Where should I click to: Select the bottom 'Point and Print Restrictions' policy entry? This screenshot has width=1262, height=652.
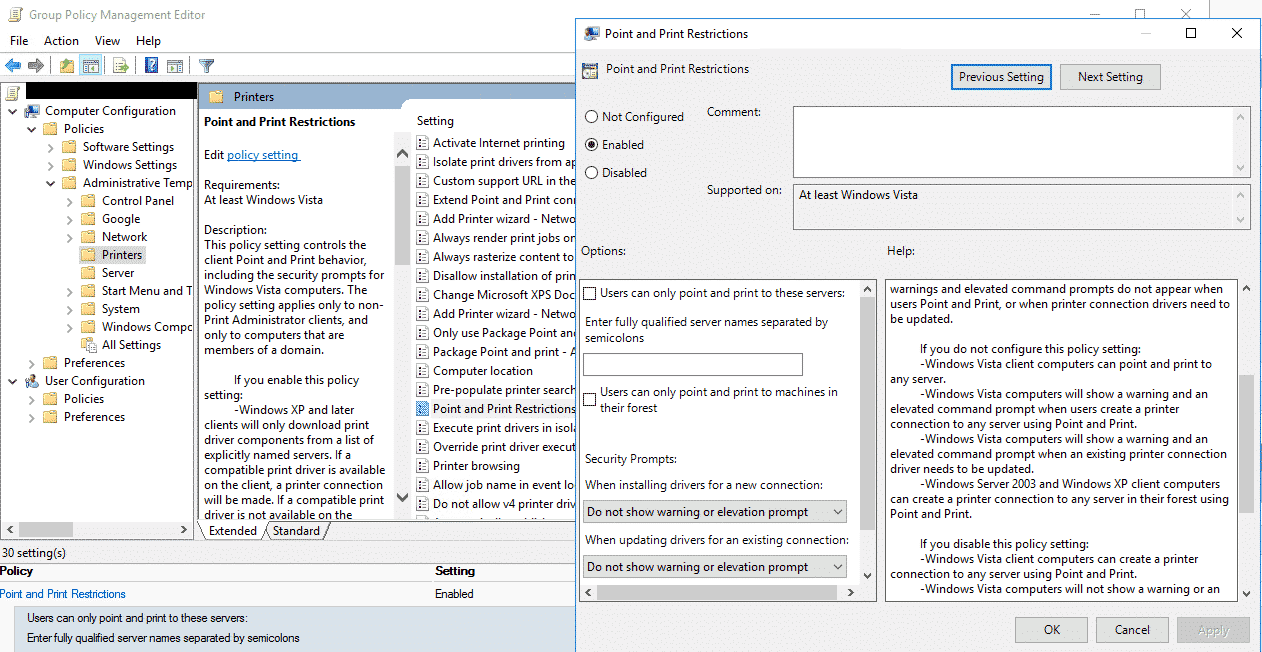click(x=63, y=594)
